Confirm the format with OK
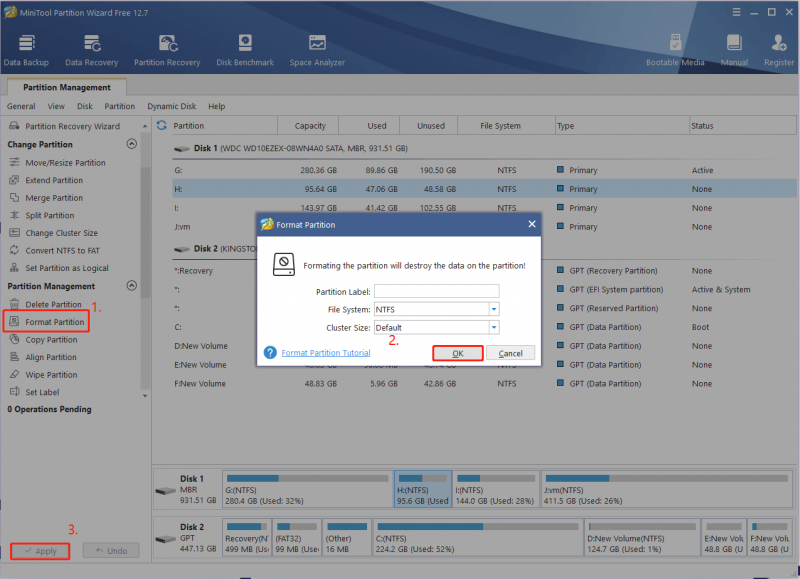The image size is (800, 579). click(x=458, y=353)
